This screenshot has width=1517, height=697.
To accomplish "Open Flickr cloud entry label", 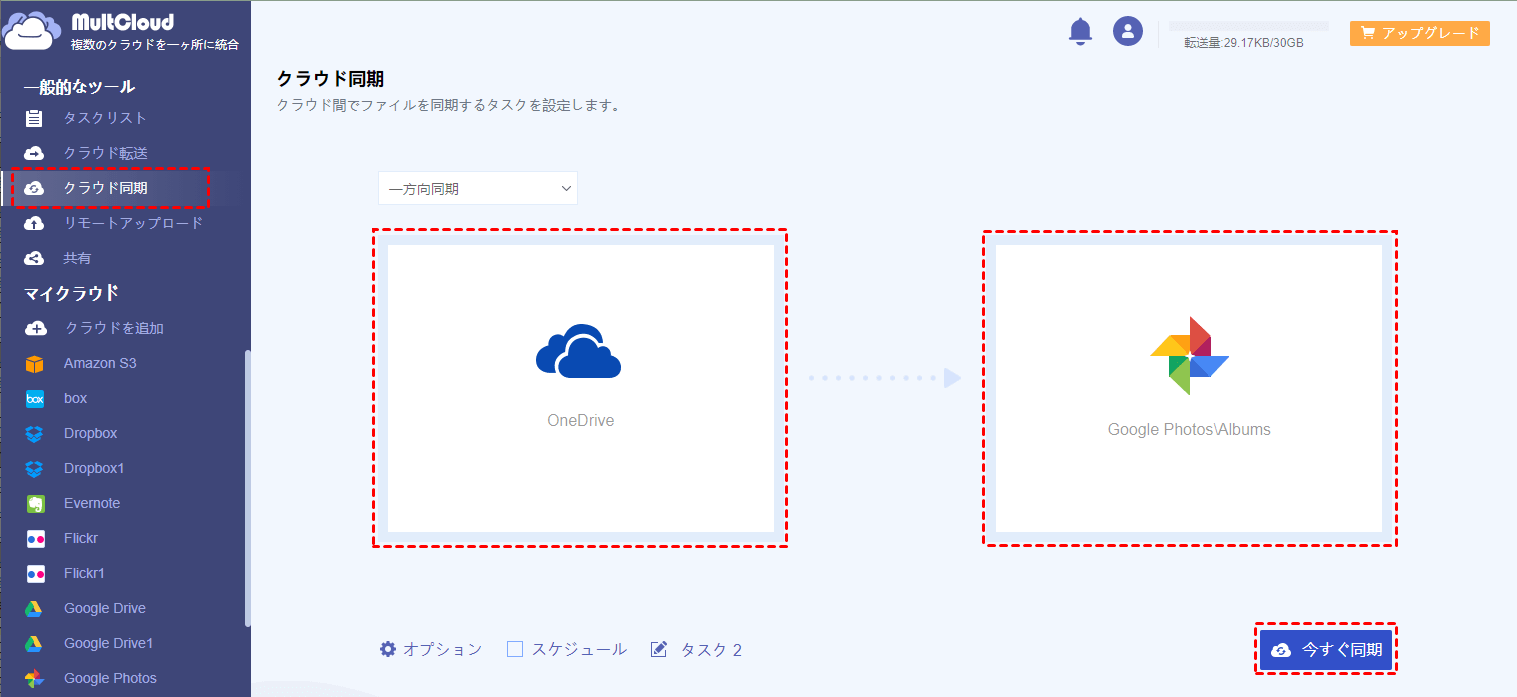I will tap(81, 538).
